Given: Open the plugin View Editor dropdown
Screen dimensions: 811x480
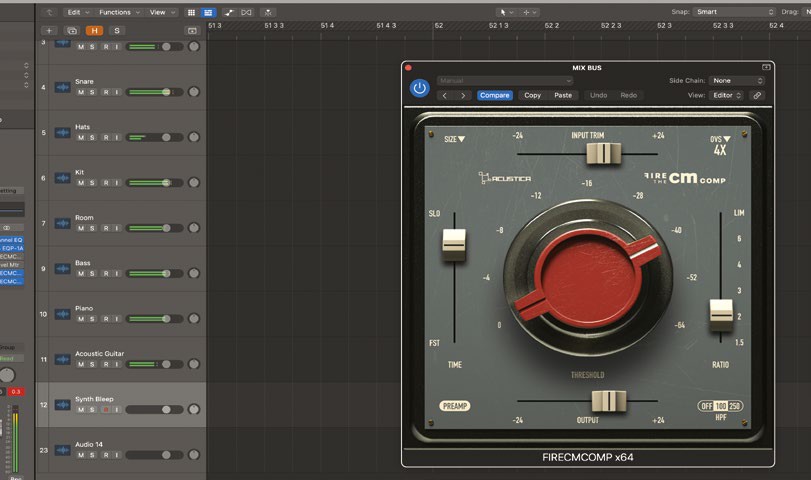Looking at the screenshot, I should pos(726,95).
